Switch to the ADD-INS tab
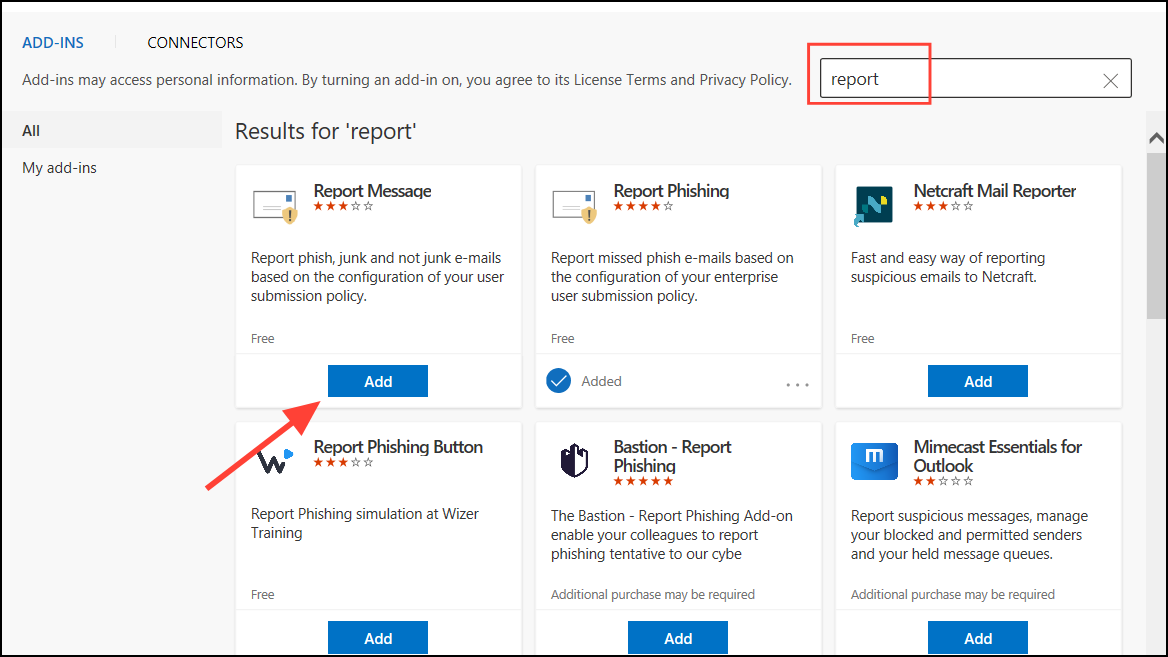This screenshot has width=1168, height=657. [53, 42]
